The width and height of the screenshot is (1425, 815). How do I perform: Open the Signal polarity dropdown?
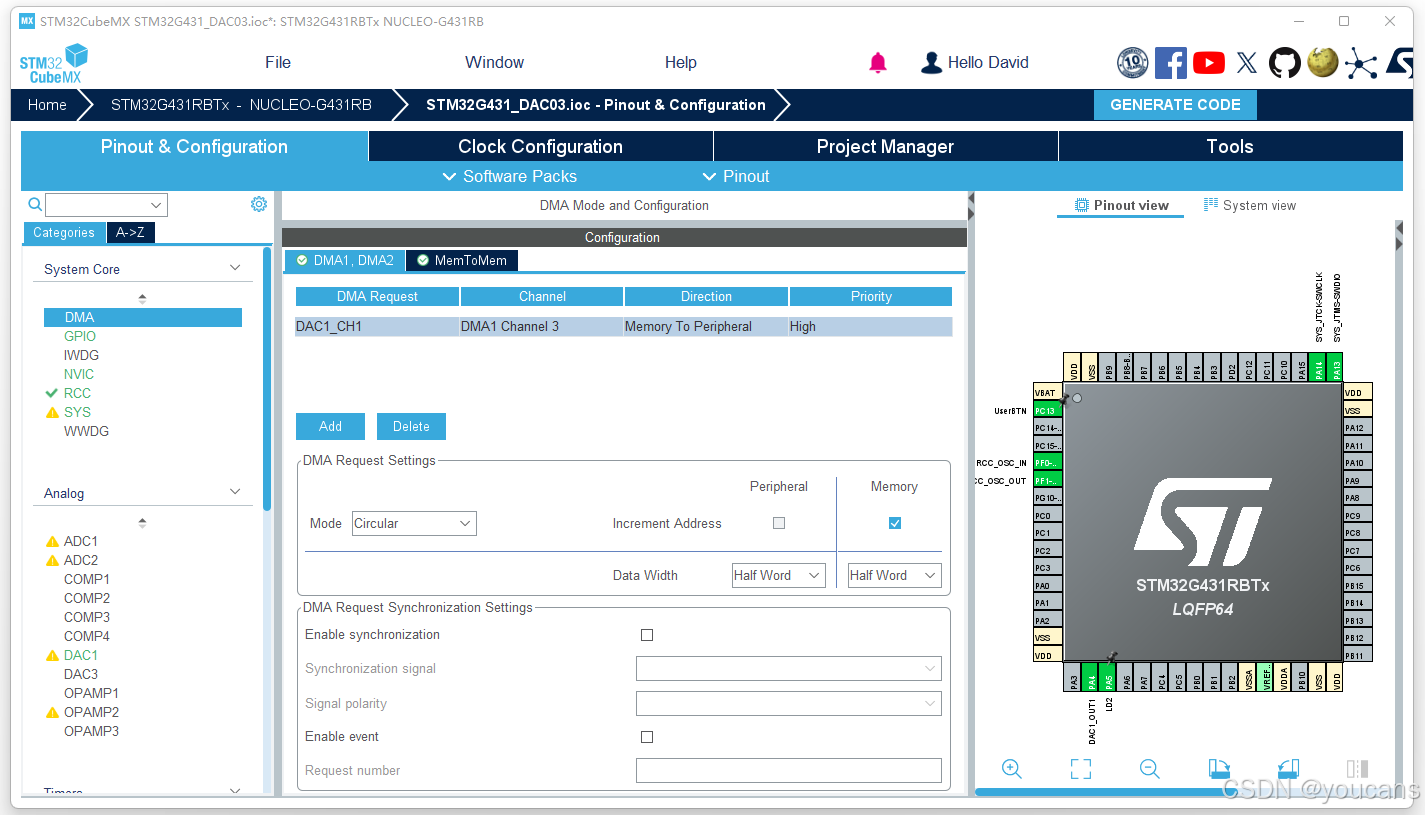[789, 703]
